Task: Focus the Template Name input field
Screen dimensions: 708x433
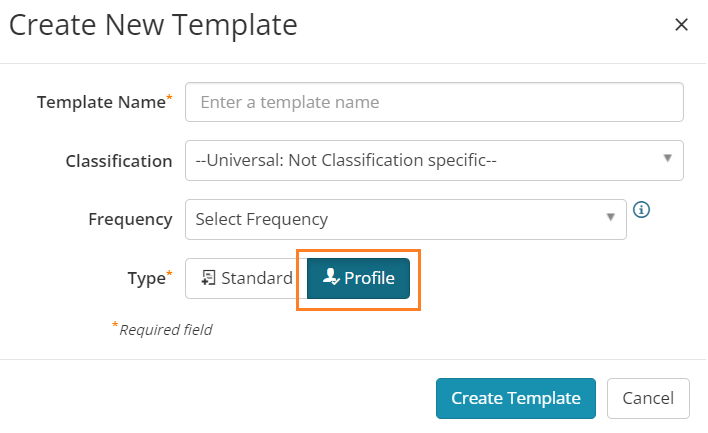Action: tap(434, 102)
